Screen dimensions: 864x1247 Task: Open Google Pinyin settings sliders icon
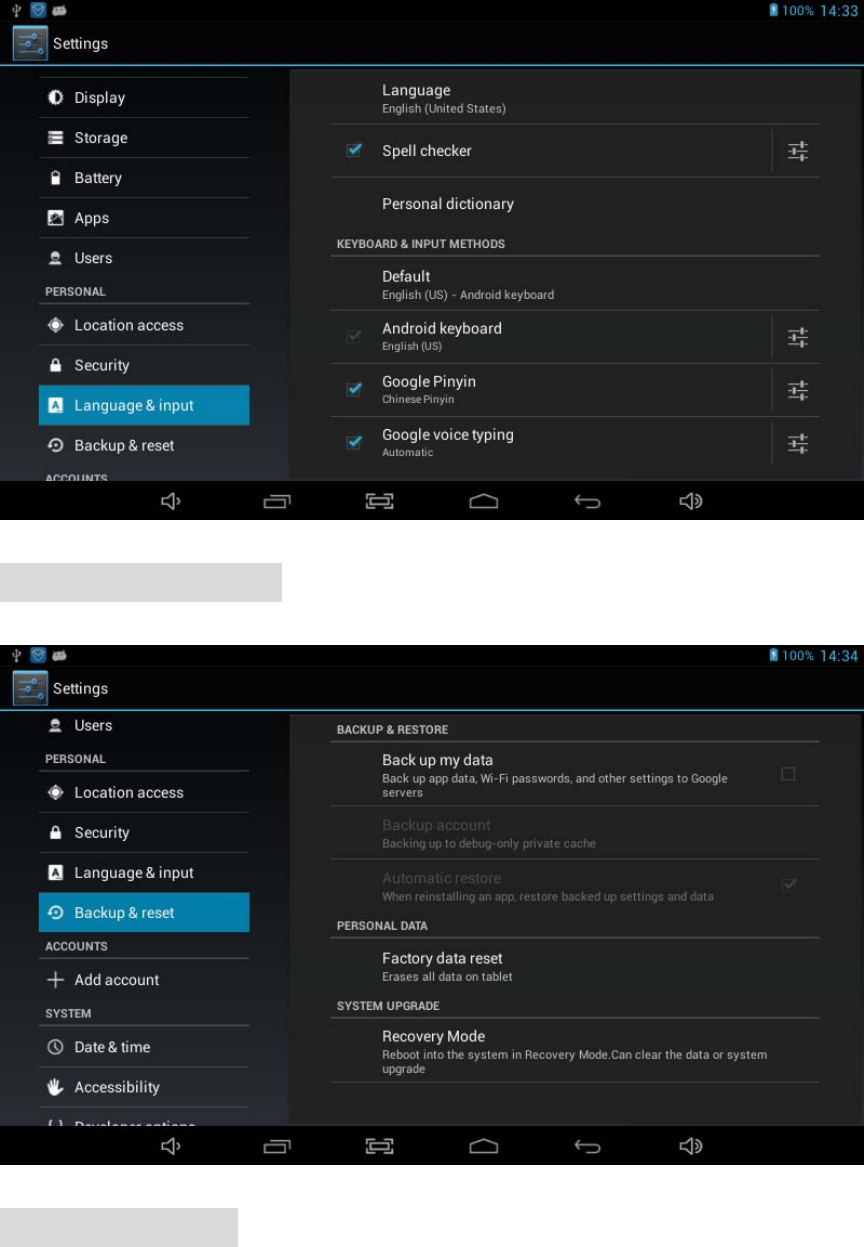click(797, 390)
